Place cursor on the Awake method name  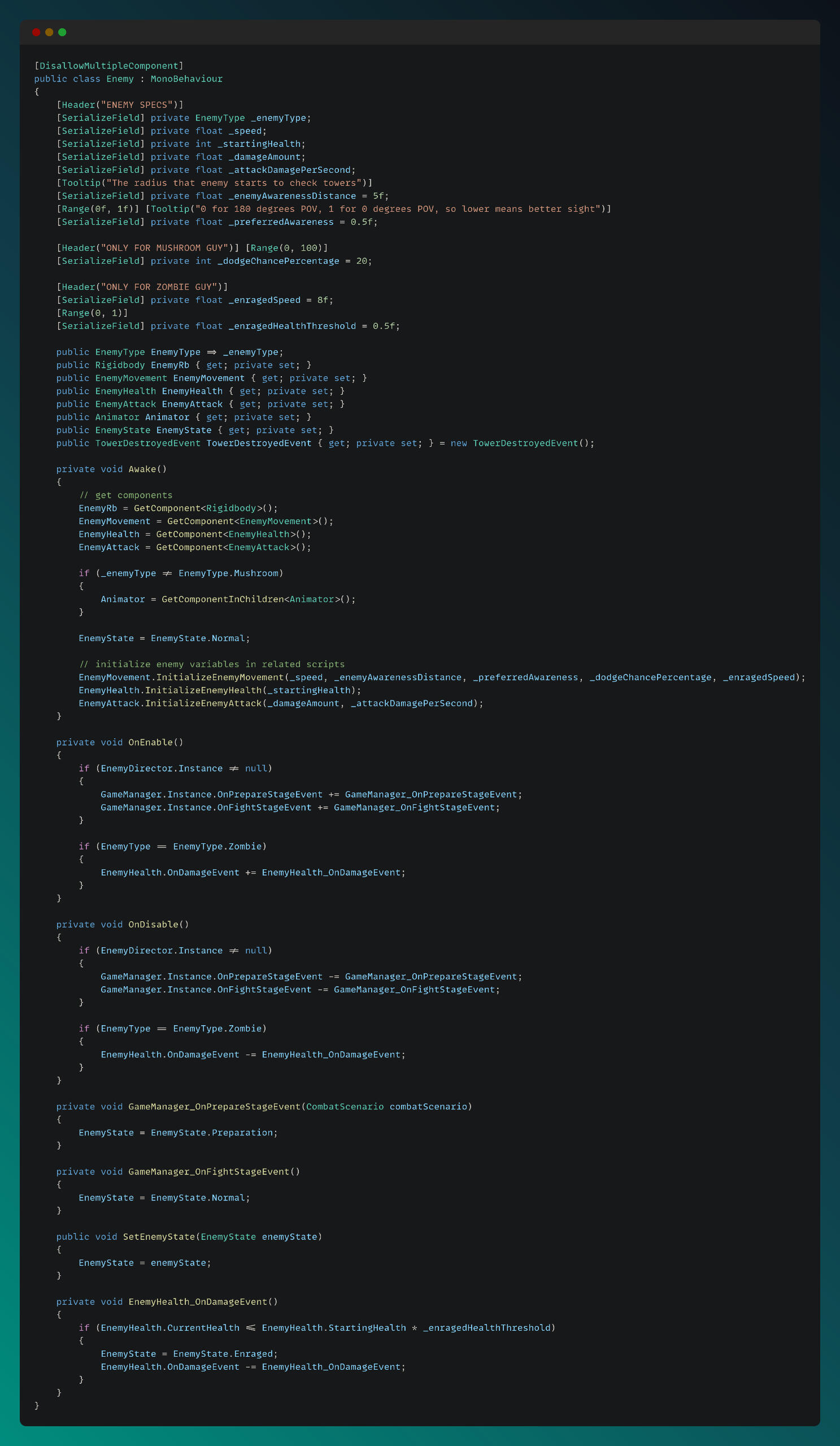click(x=142, y=469)
